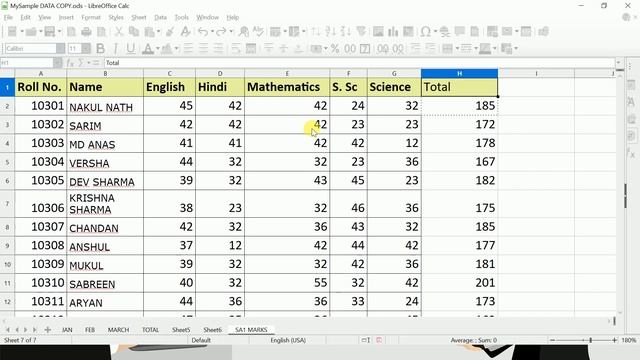
Task: Click the Font Color swatch button
Action: pyautogui.click(x=148, y=49)
